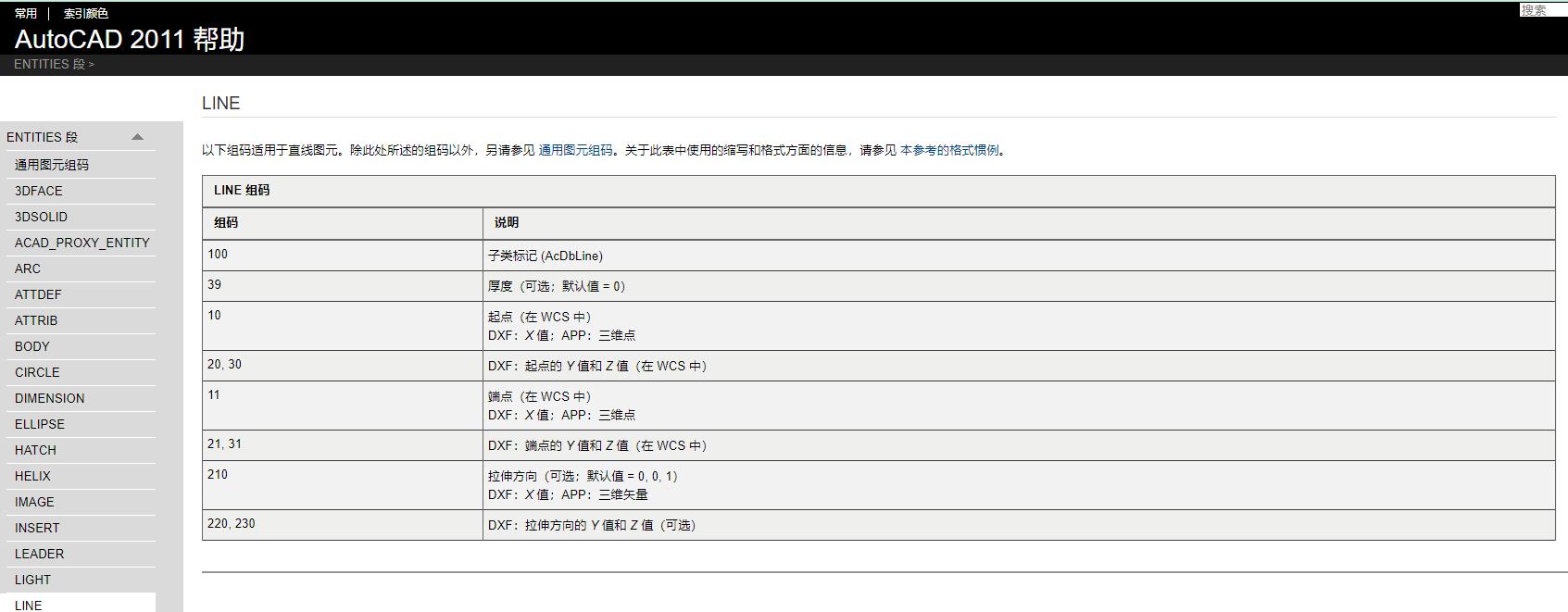Select ACAD_PROXY_ENTITY in the sidebar
The height and width of the screenshot is (612, 1568).
coord(82,243)
